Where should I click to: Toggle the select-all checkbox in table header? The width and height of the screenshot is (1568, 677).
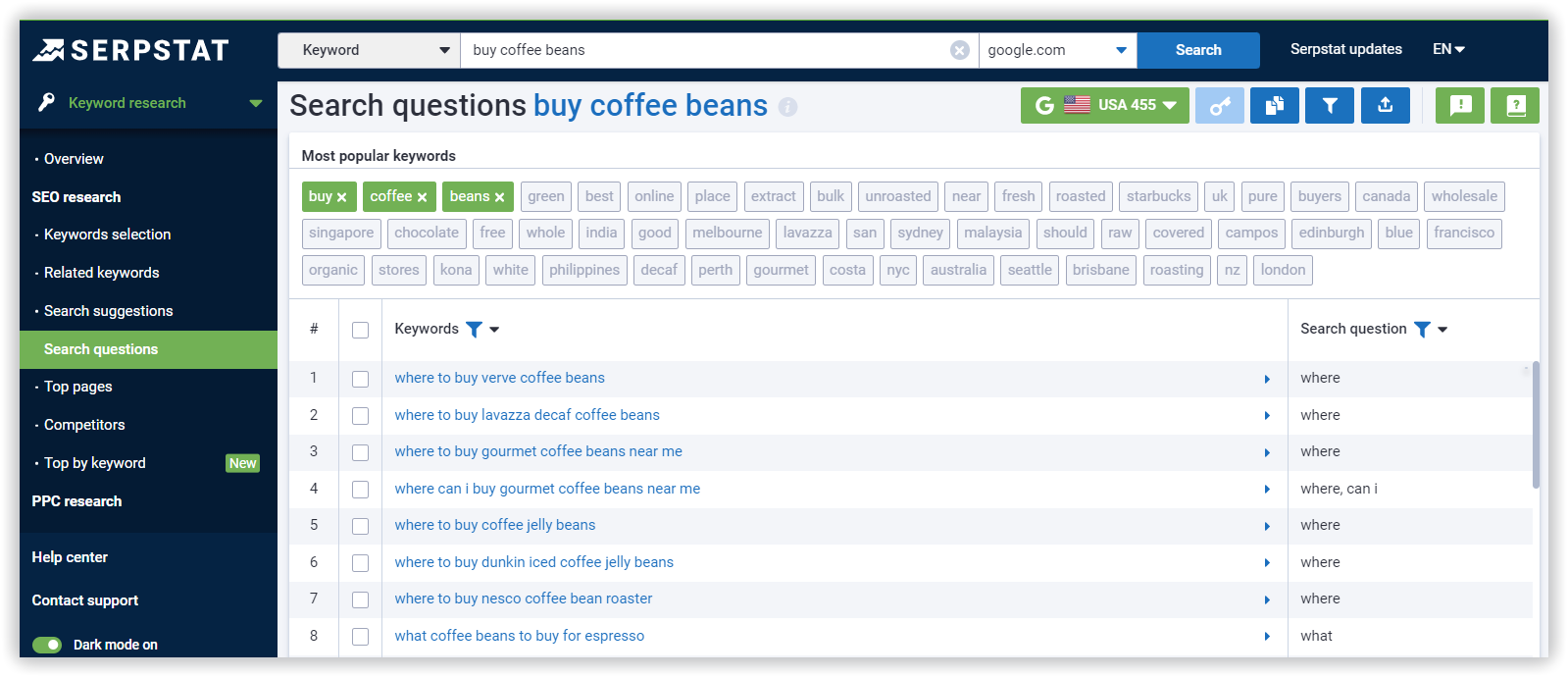361,330
